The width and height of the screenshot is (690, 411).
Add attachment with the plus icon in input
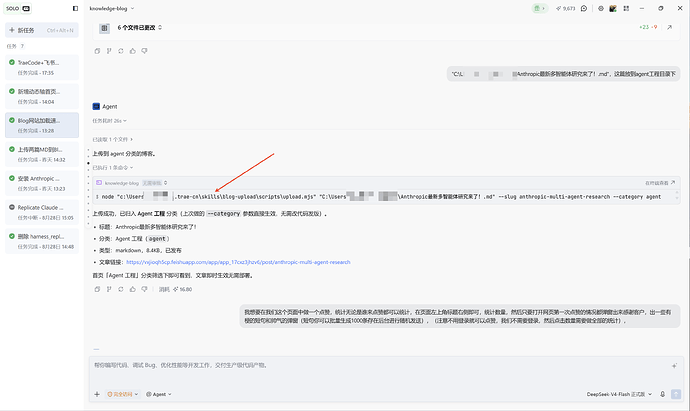pyautogui.click(x=97, y=394)
